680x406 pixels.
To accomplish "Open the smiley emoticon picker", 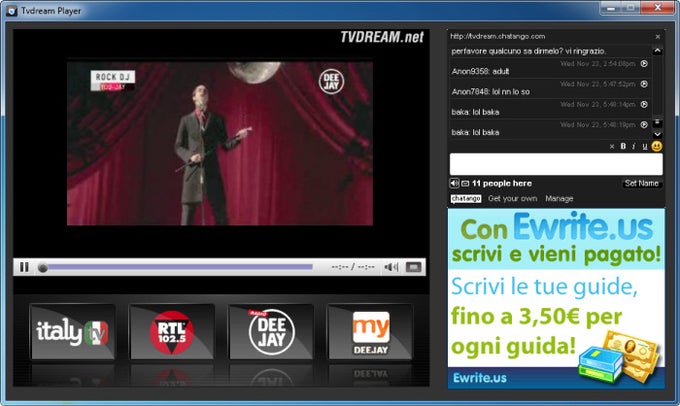I will click(657, 146).
